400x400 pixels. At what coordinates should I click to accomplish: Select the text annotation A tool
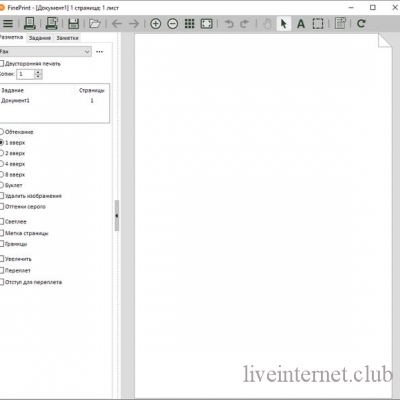tap(301, 24)
